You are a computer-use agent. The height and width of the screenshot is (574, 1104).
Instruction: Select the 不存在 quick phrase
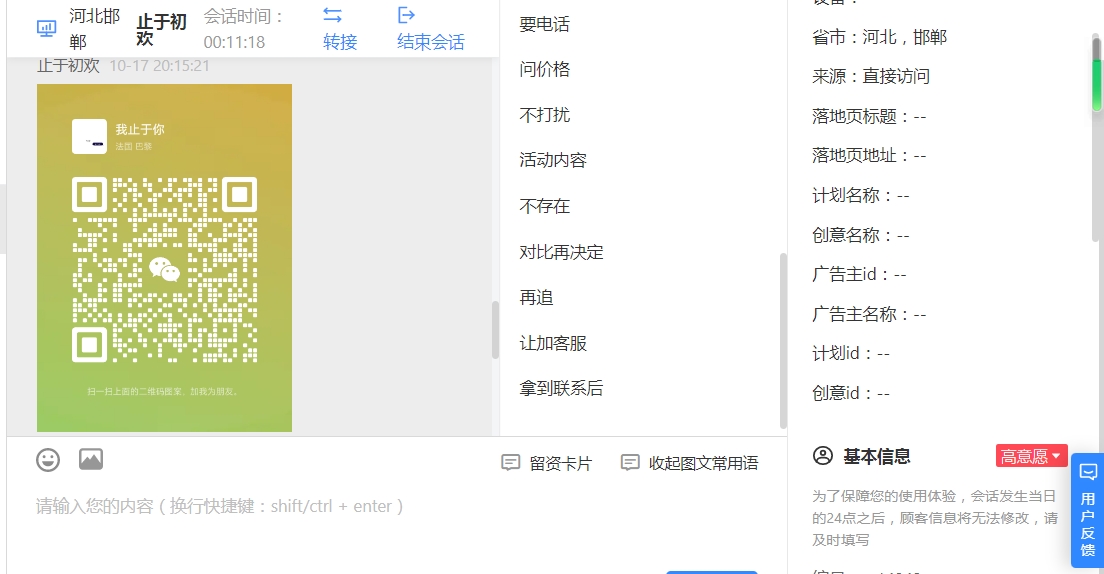click(544, 206)
